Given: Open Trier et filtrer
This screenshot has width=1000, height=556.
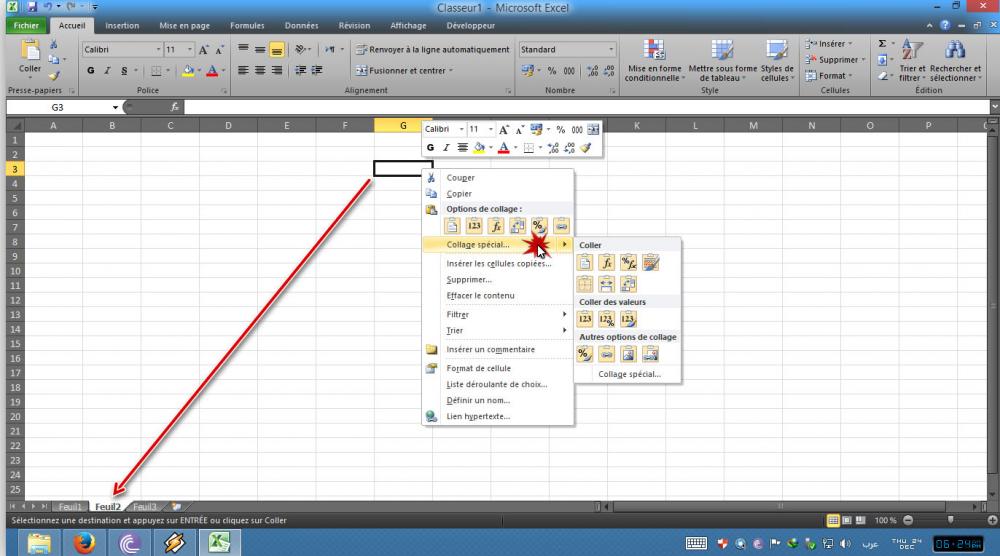Looking at the screenshot, I should 912,61.
